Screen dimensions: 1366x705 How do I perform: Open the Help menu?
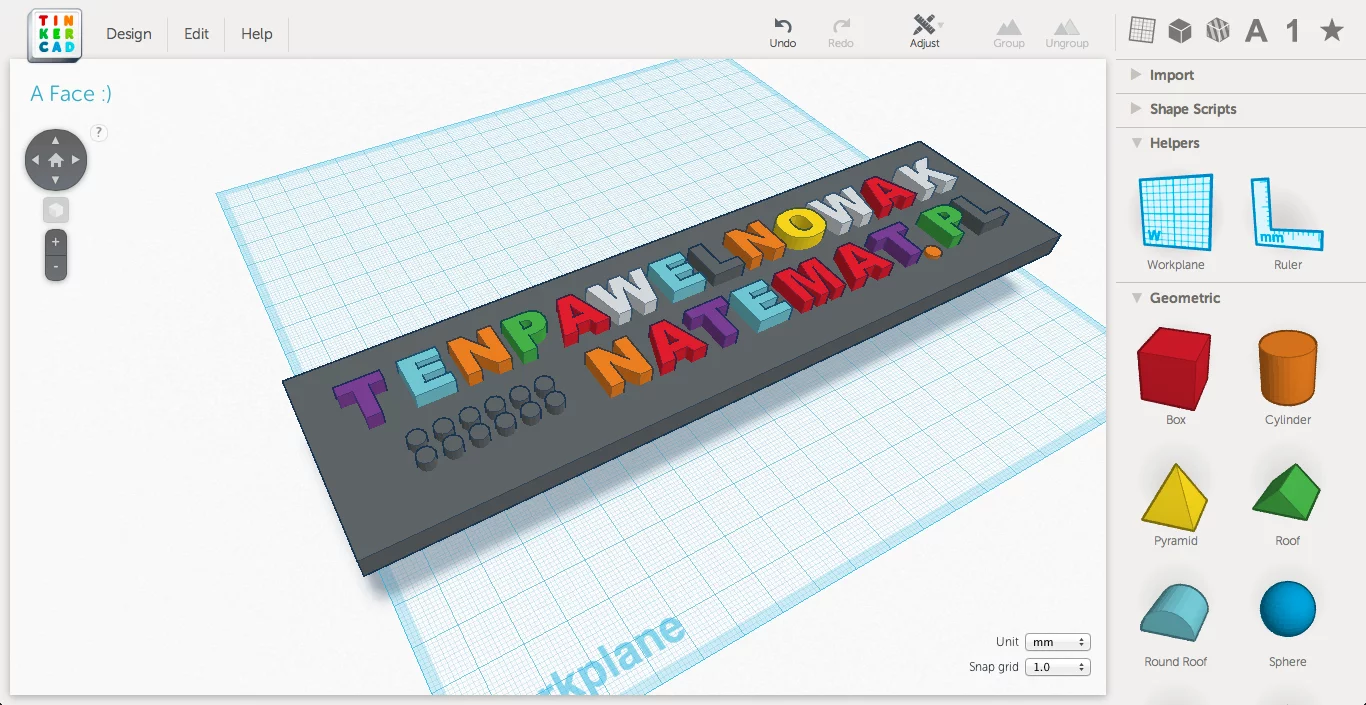(x=257, y=34)
